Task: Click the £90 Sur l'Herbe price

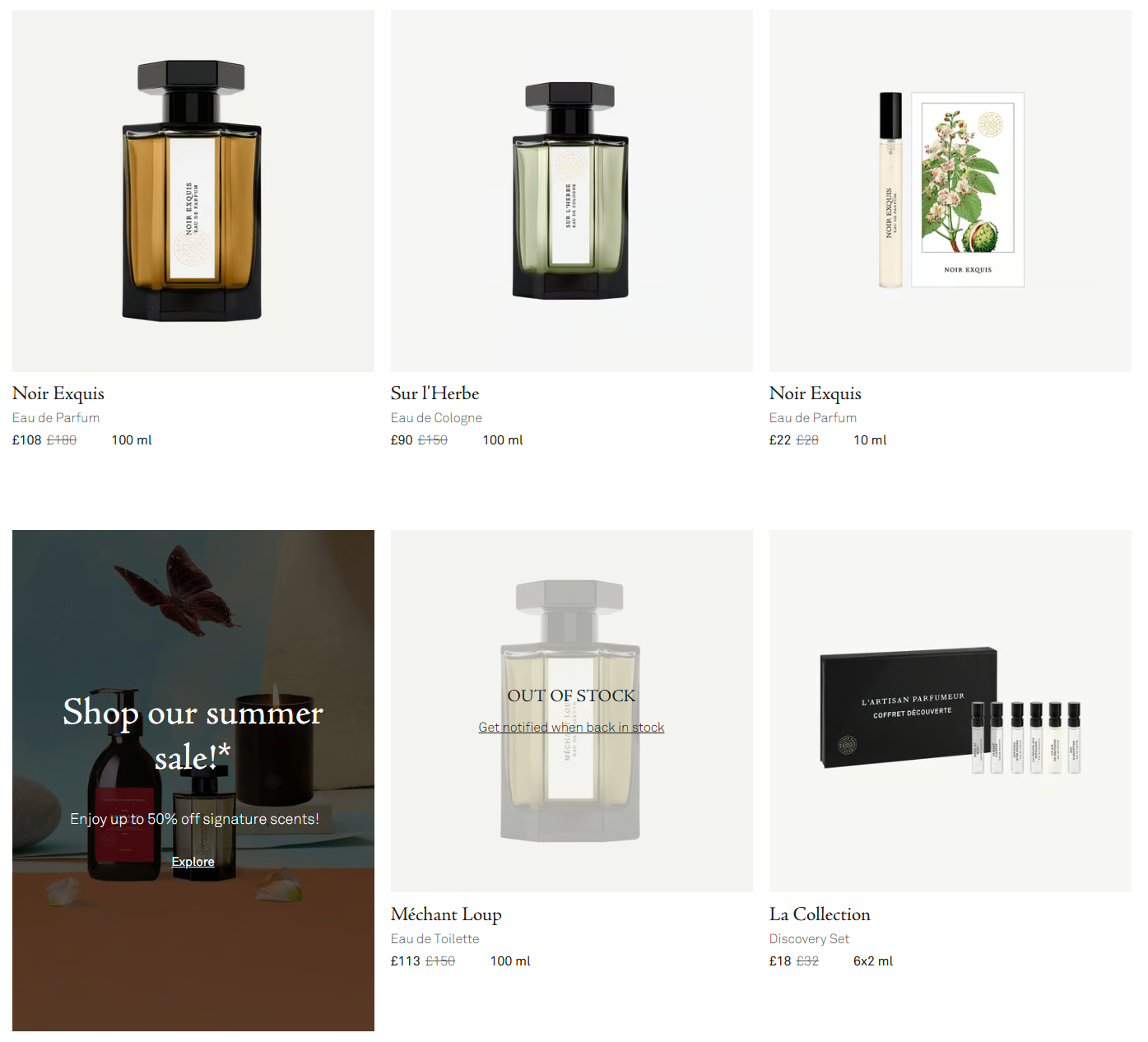Action: coord(402,440)
